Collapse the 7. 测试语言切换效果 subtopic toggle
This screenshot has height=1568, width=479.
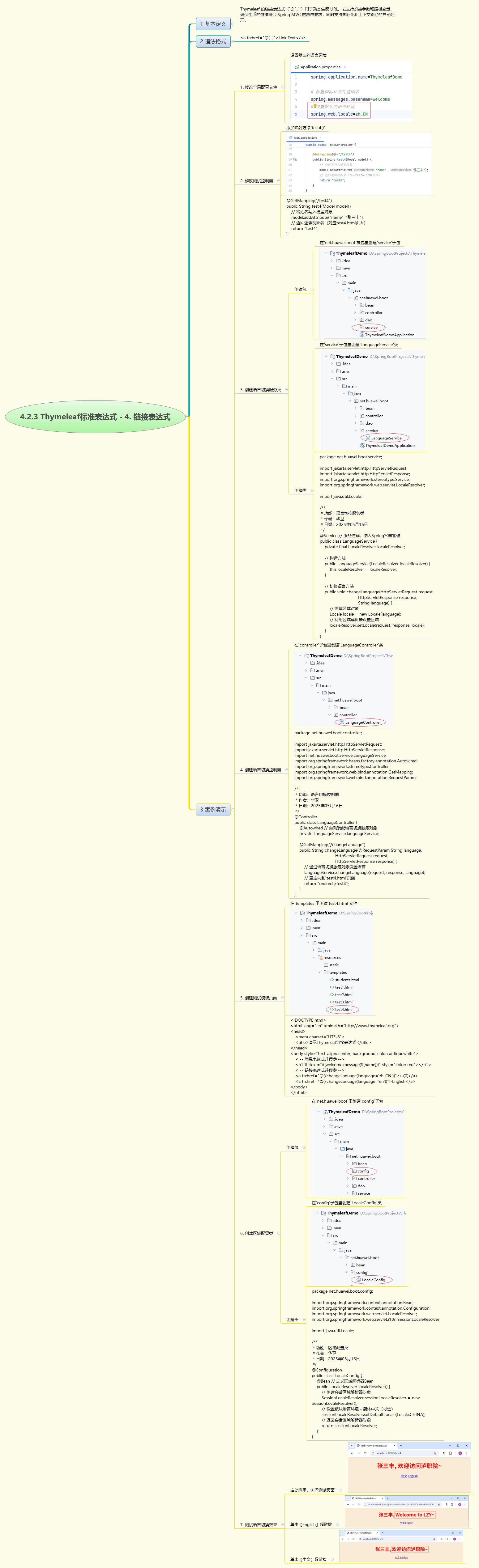(x=282, y=1525)
